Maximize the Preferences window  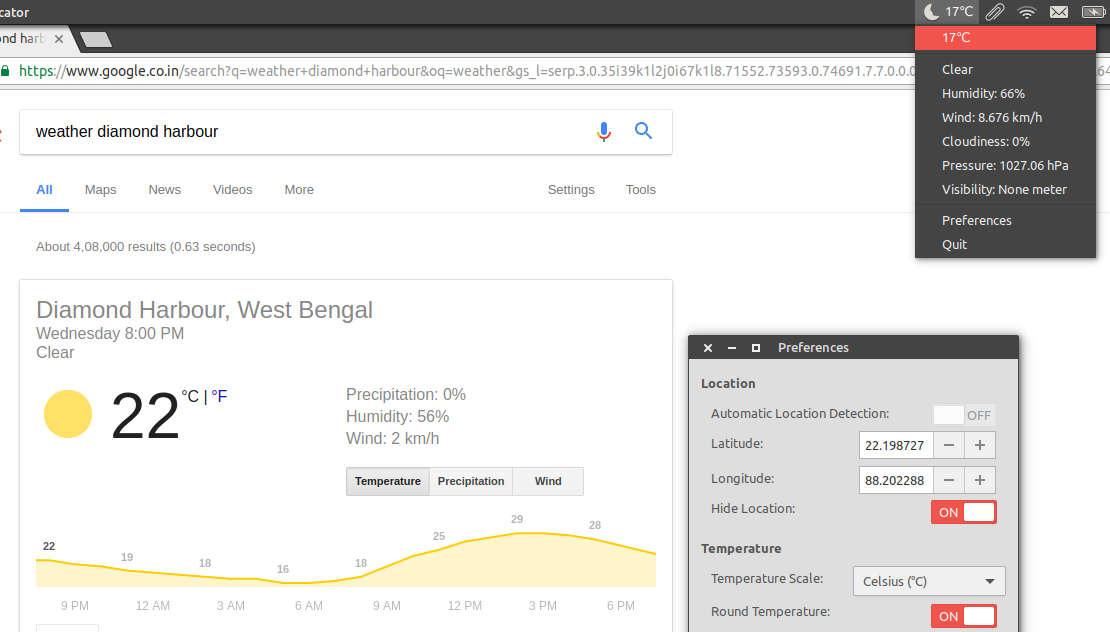(756, 347)
